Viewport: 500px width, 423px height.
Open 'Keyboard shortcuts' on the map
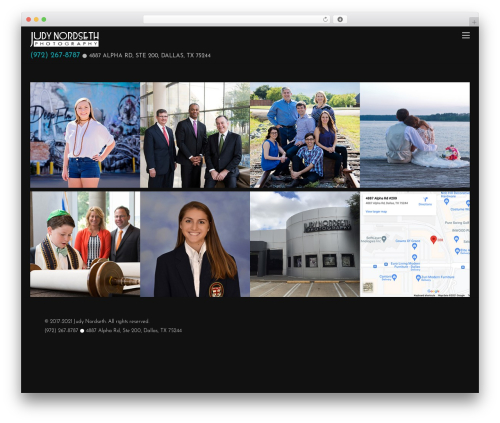(424, 295)
